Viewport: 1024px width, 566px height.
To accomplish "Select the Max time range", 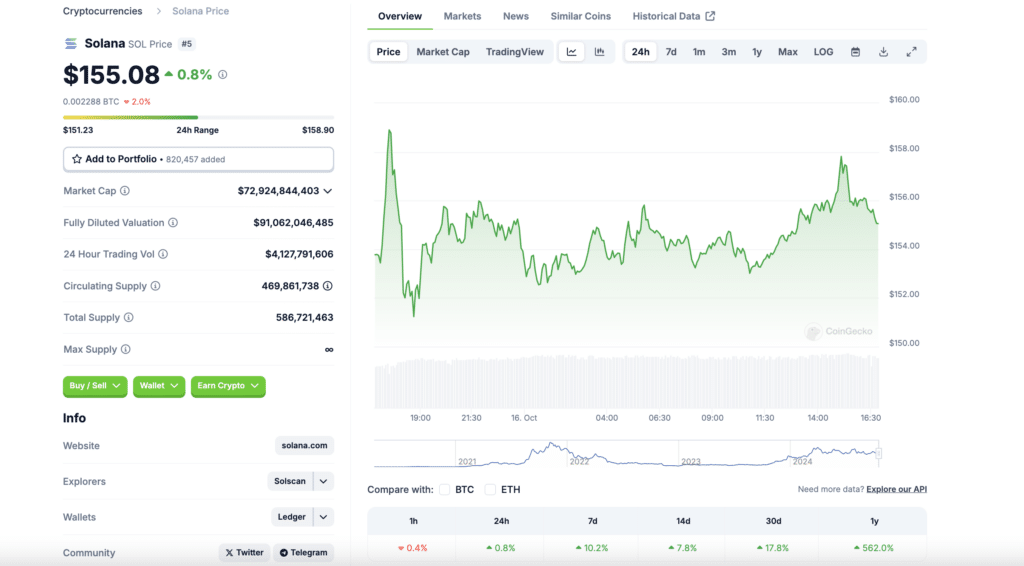I will click(788, 52).
